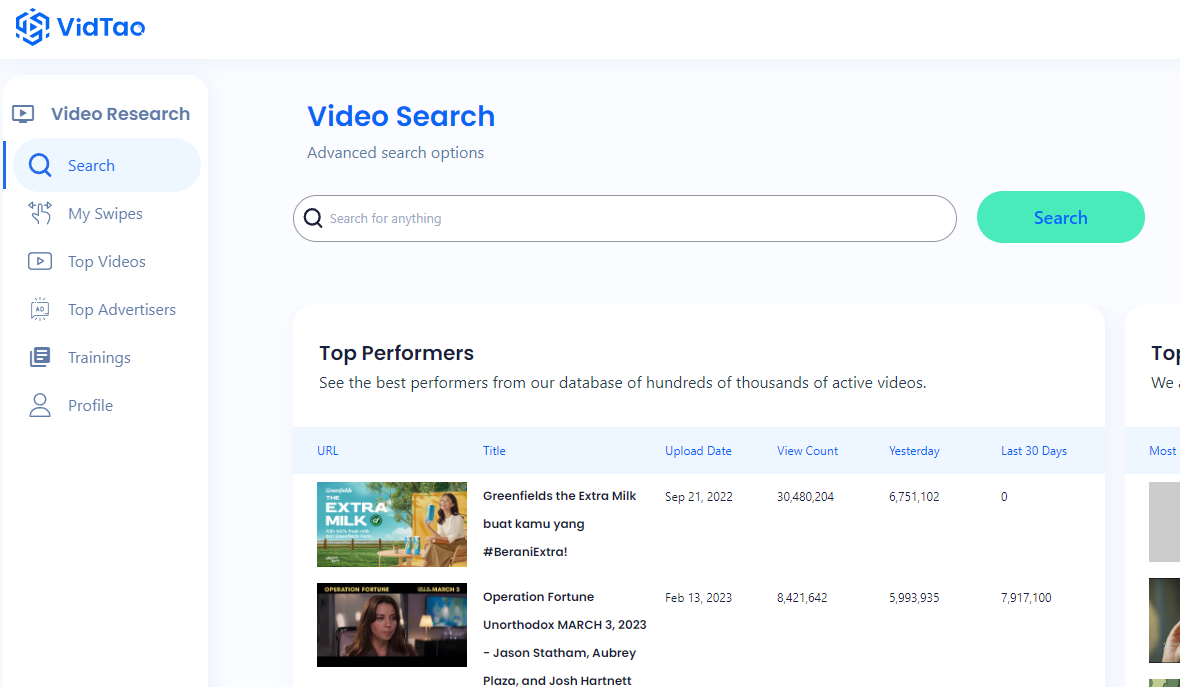The width and height of the screenshot is (1180, 687).
Task: Click view count '30,480,204'
Action: coord(805,497)
